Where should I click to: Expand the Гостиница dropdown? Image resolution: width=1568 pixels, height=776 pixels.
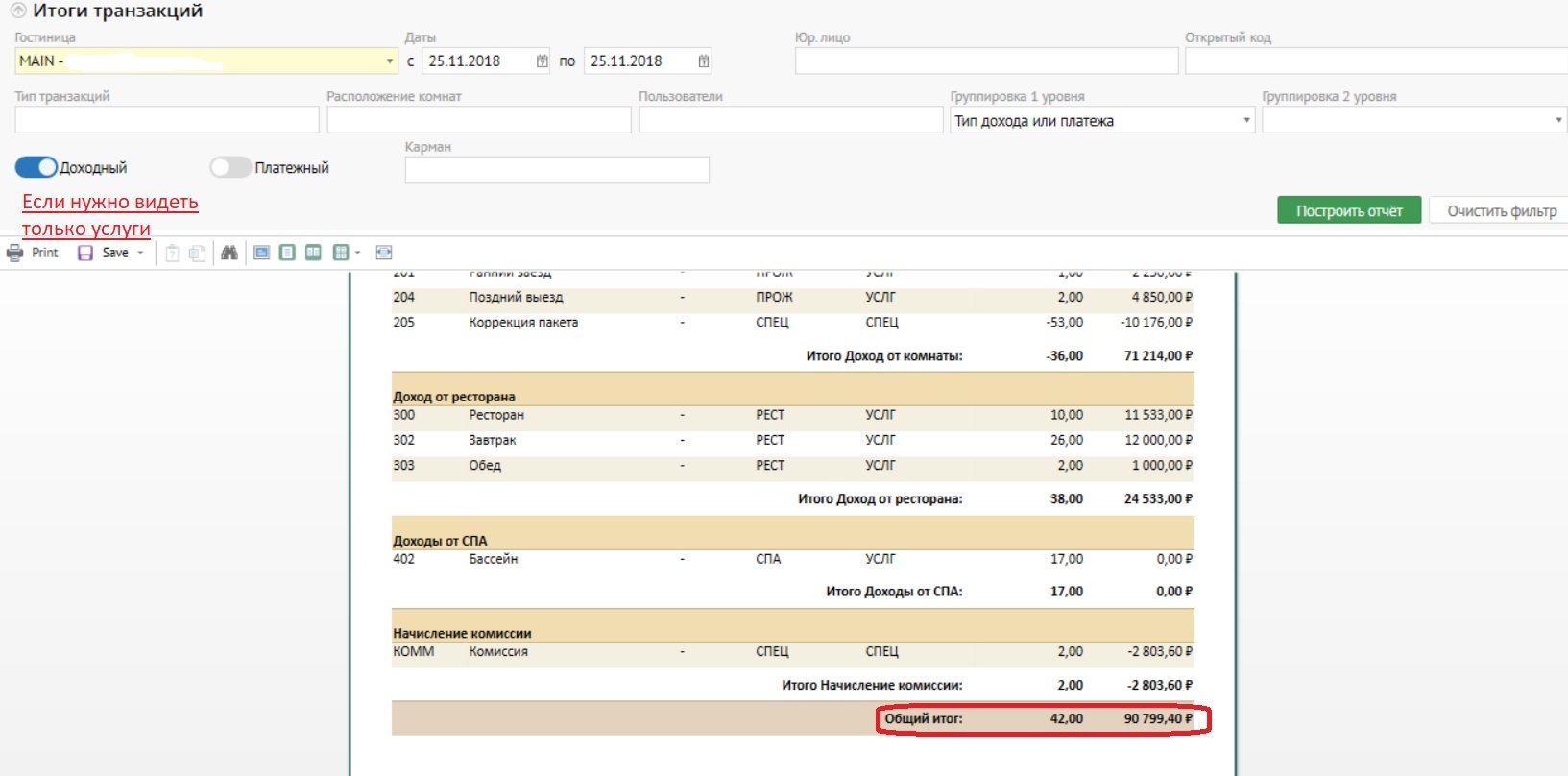coord(389,61)
